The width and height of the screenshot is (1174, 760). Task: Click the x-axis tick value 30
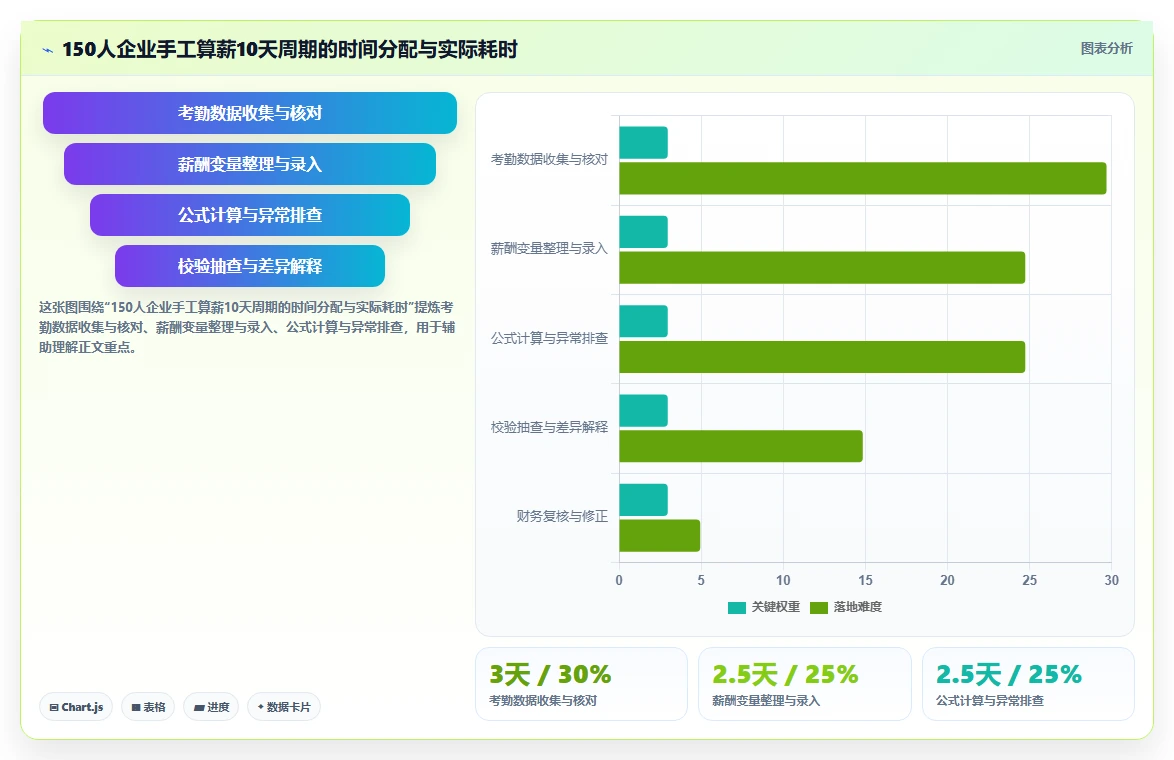[x=1111, y=580]
